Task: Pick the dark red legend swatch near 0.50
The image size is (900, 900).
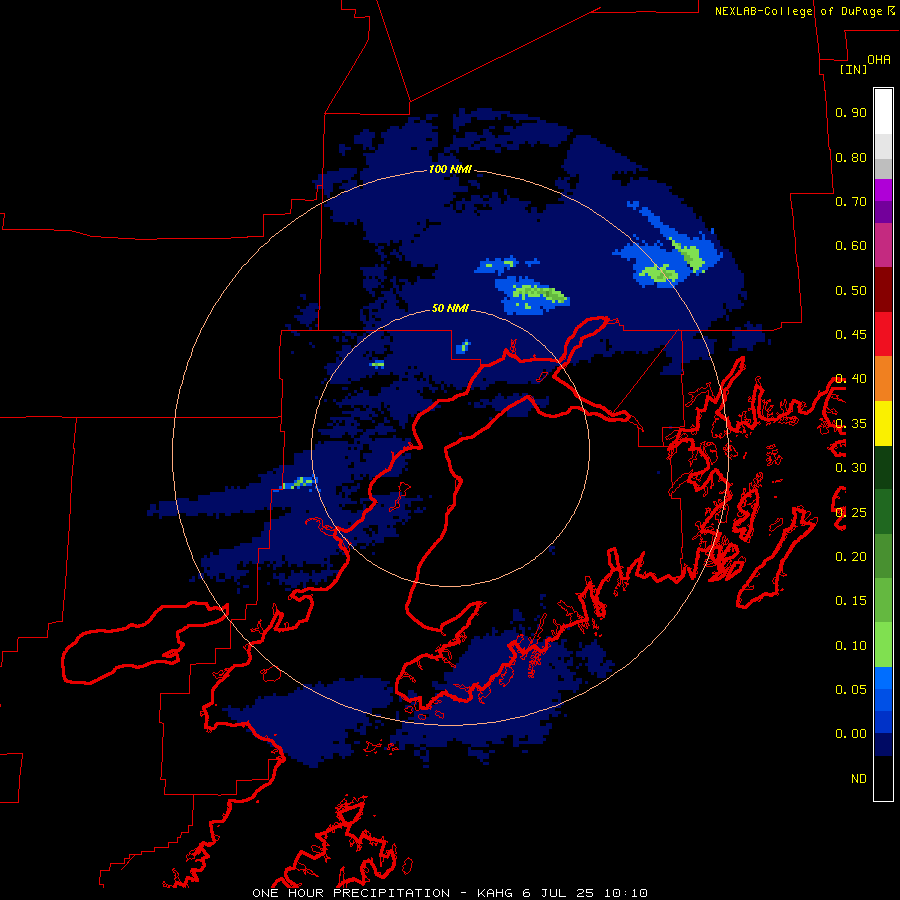Action: (x=883, y=290)
